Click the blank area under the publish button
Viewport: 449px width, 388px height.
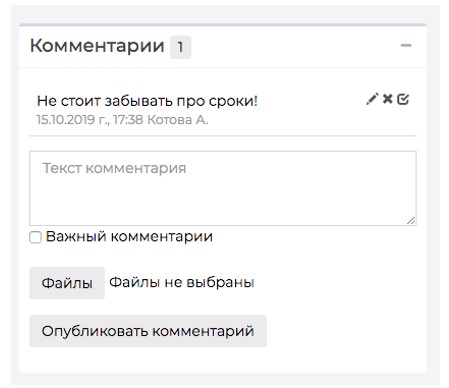[x=223, y=359]
